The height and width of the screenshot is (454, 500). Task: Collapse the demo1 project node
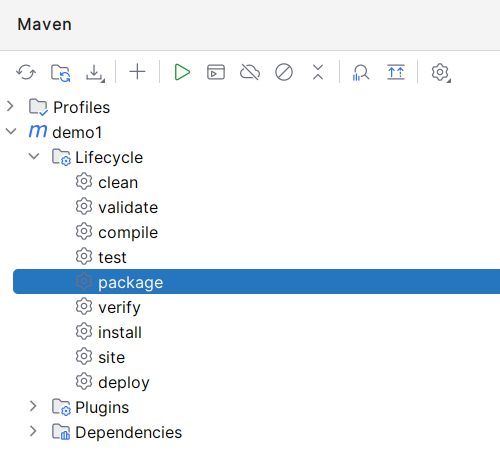(x=11, y=131)
